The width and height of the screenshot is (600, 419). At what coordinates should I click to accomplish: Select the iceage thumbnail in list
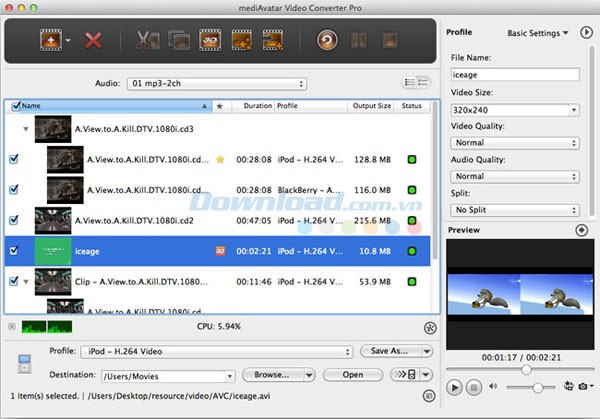53,251
